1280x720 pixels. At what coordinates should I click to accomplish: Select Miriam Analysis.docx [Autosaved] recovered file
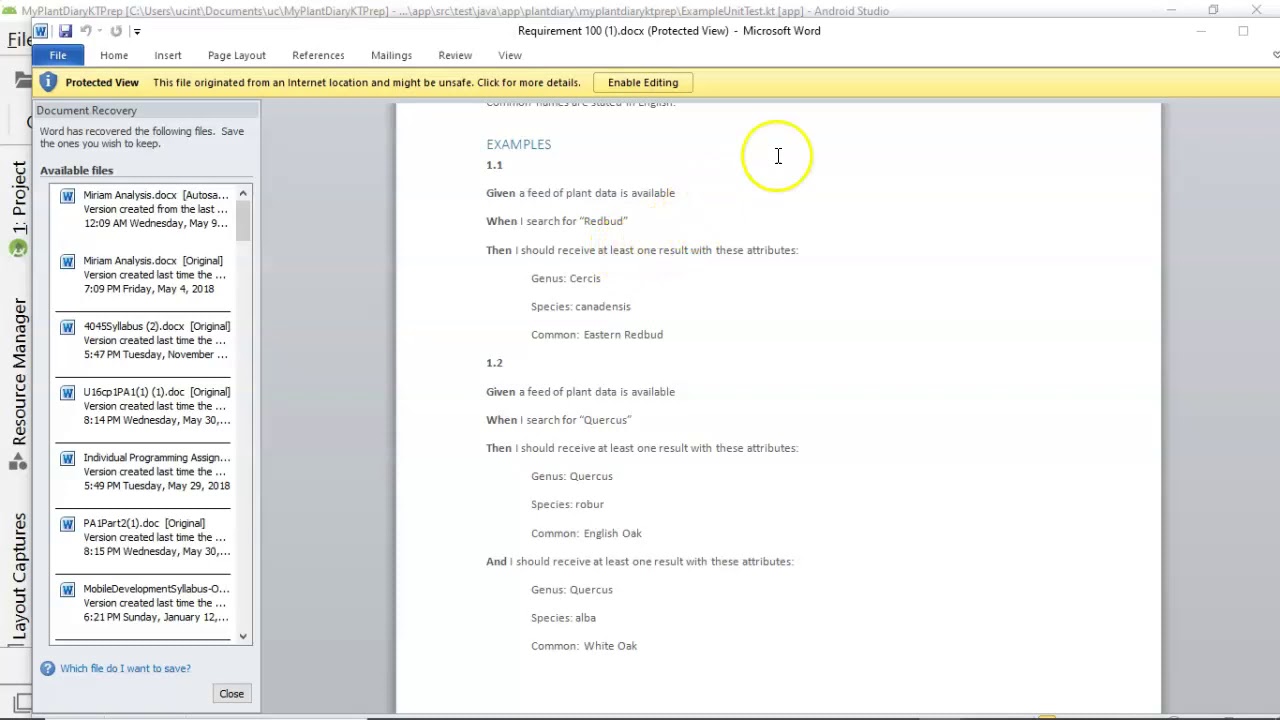[x=145, y=209]
